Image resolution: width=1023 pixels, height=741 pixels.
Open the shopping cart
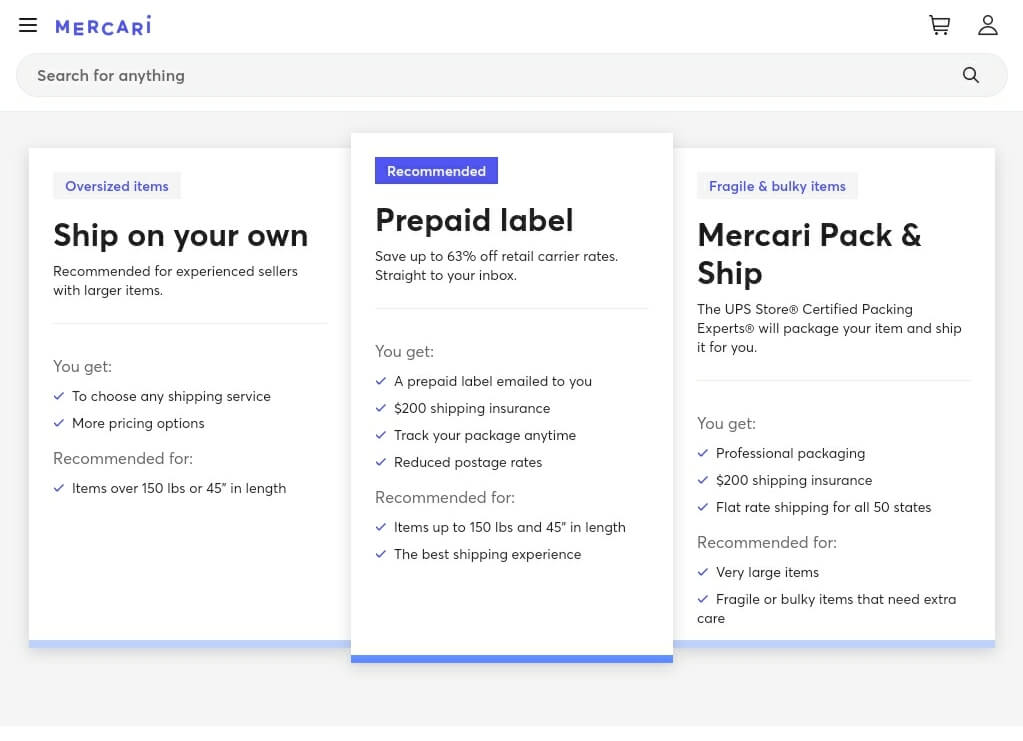tap(939, 25)
